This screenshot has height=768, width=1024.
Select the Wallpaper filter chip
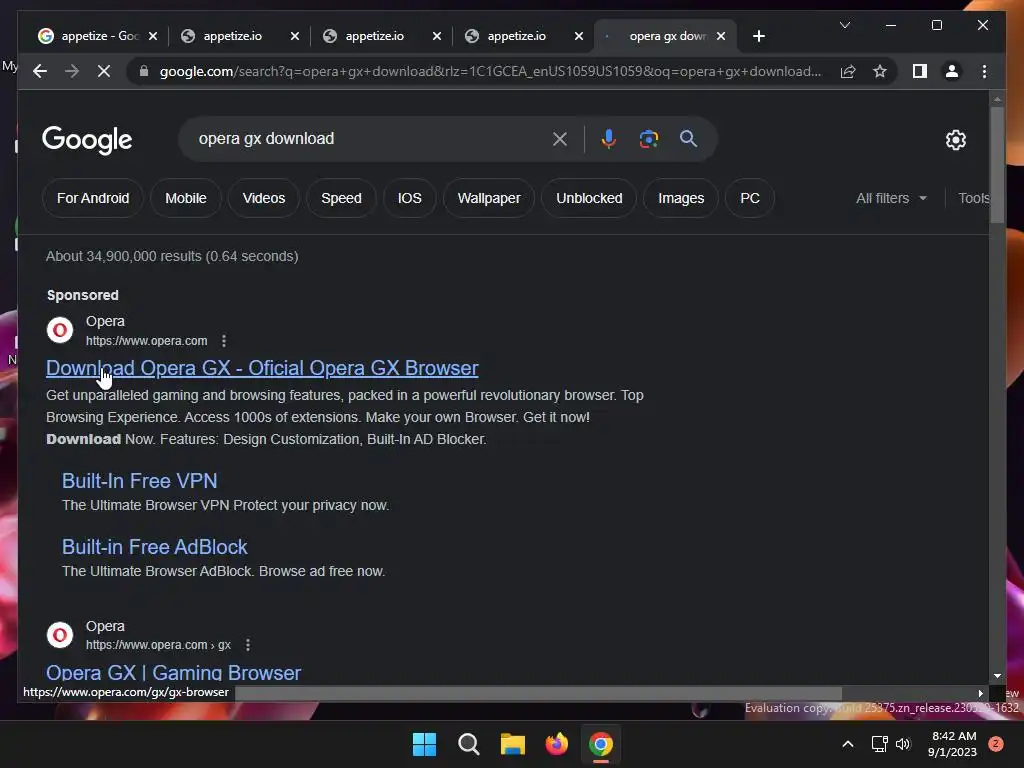click(488, 198)
